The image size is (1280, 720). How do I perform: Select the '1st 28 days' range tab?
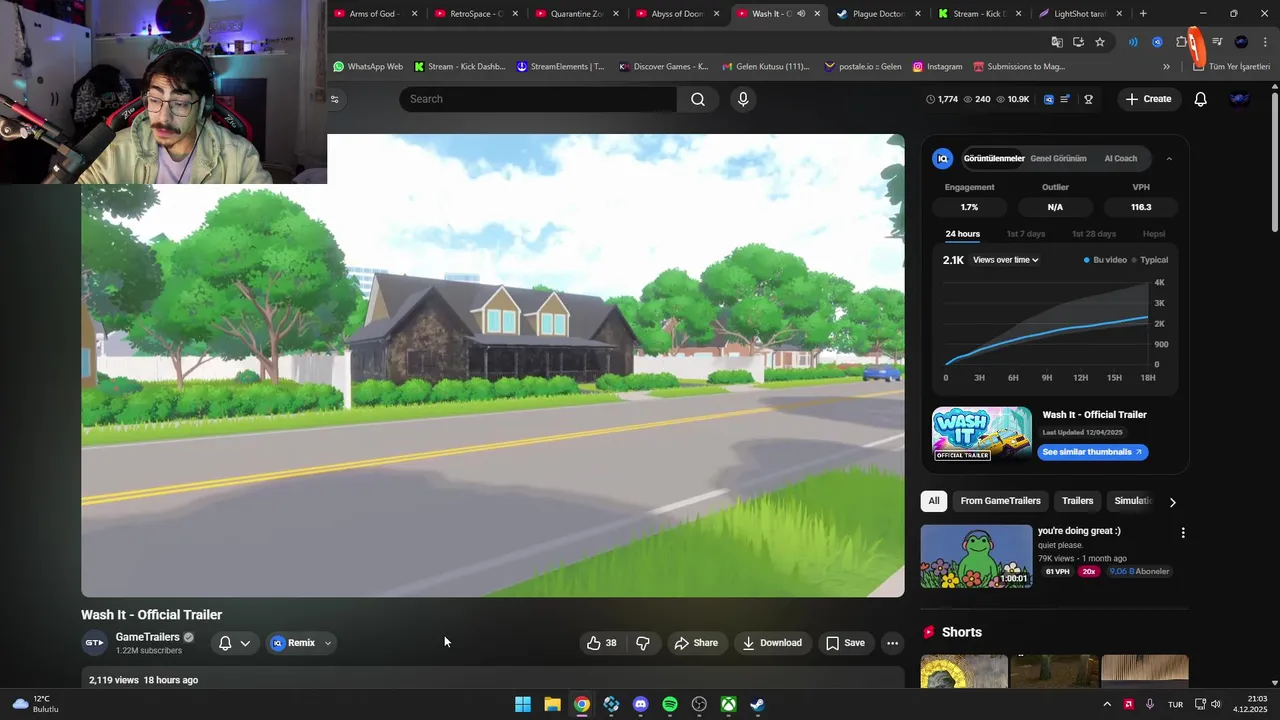[1093, 234]
